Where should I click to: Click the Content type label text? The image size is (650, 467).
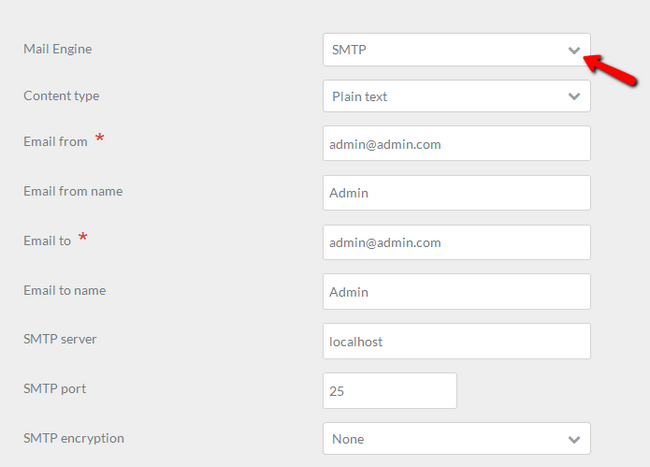coord(61,97)
